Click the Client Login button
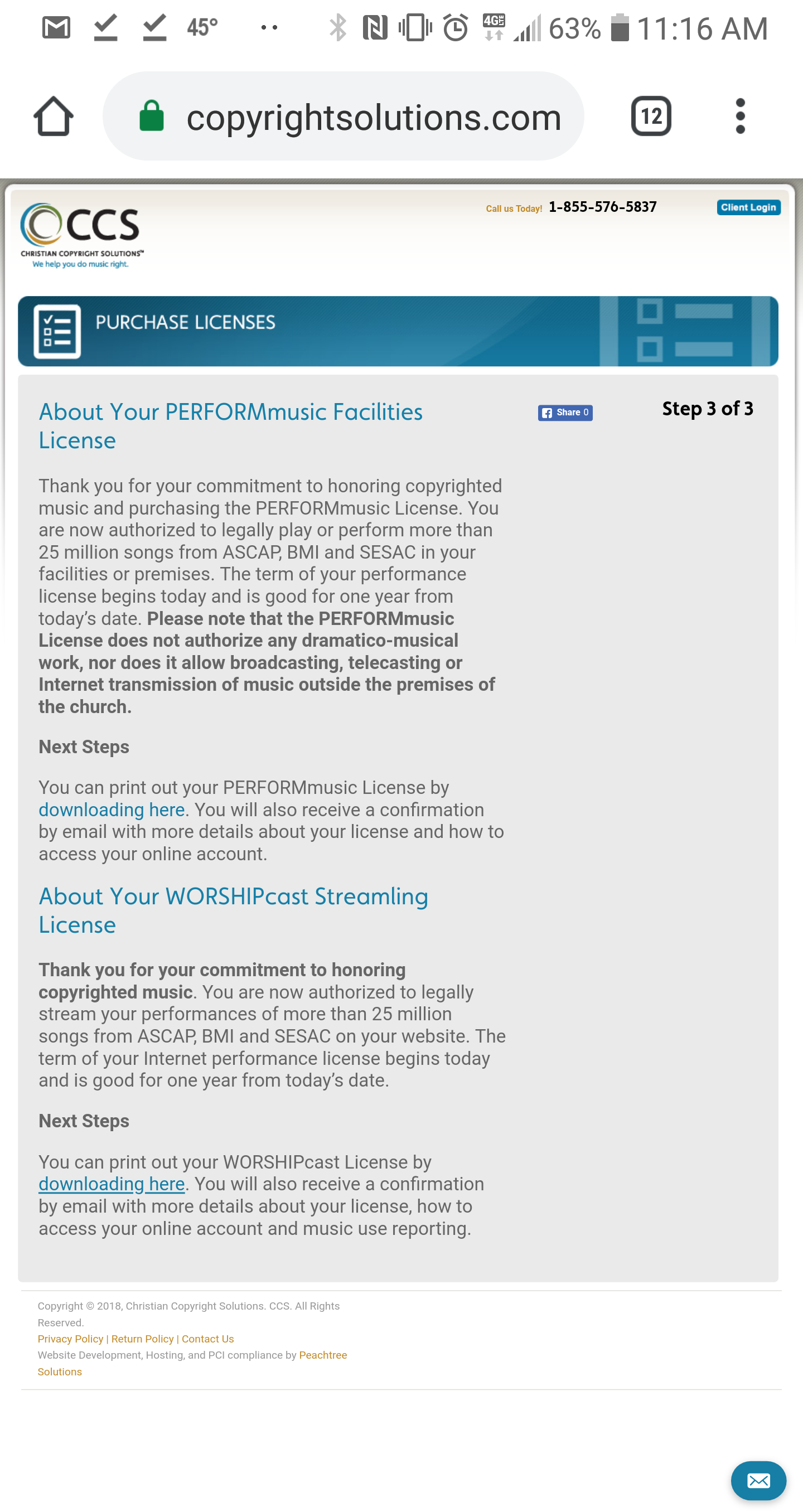Image resolution: width=803 pixels, height=1512 pixels. (x=748, y=207)
